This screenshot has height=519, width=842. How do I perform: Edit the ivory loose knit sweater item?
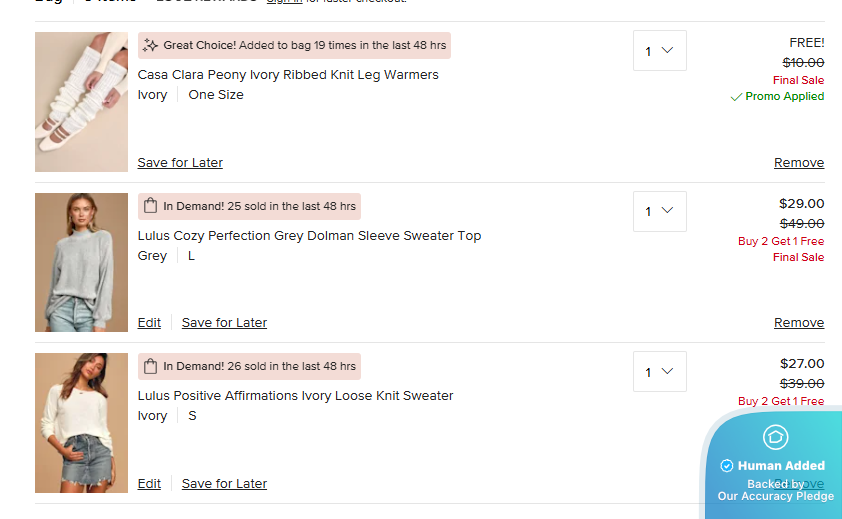coord(149,484)
